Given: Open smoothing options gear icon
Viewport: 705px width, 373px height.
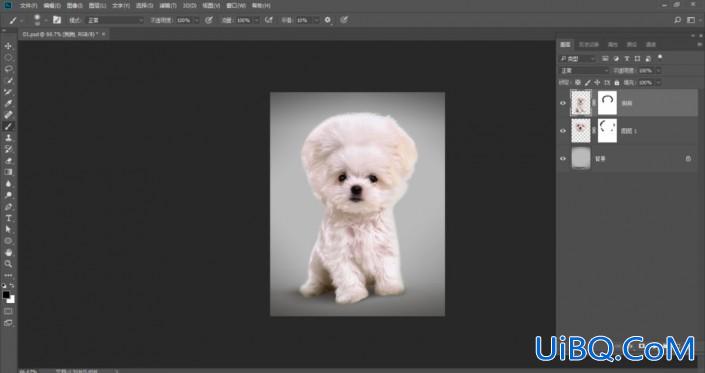Looking at the screenshot, I should 327,20.
